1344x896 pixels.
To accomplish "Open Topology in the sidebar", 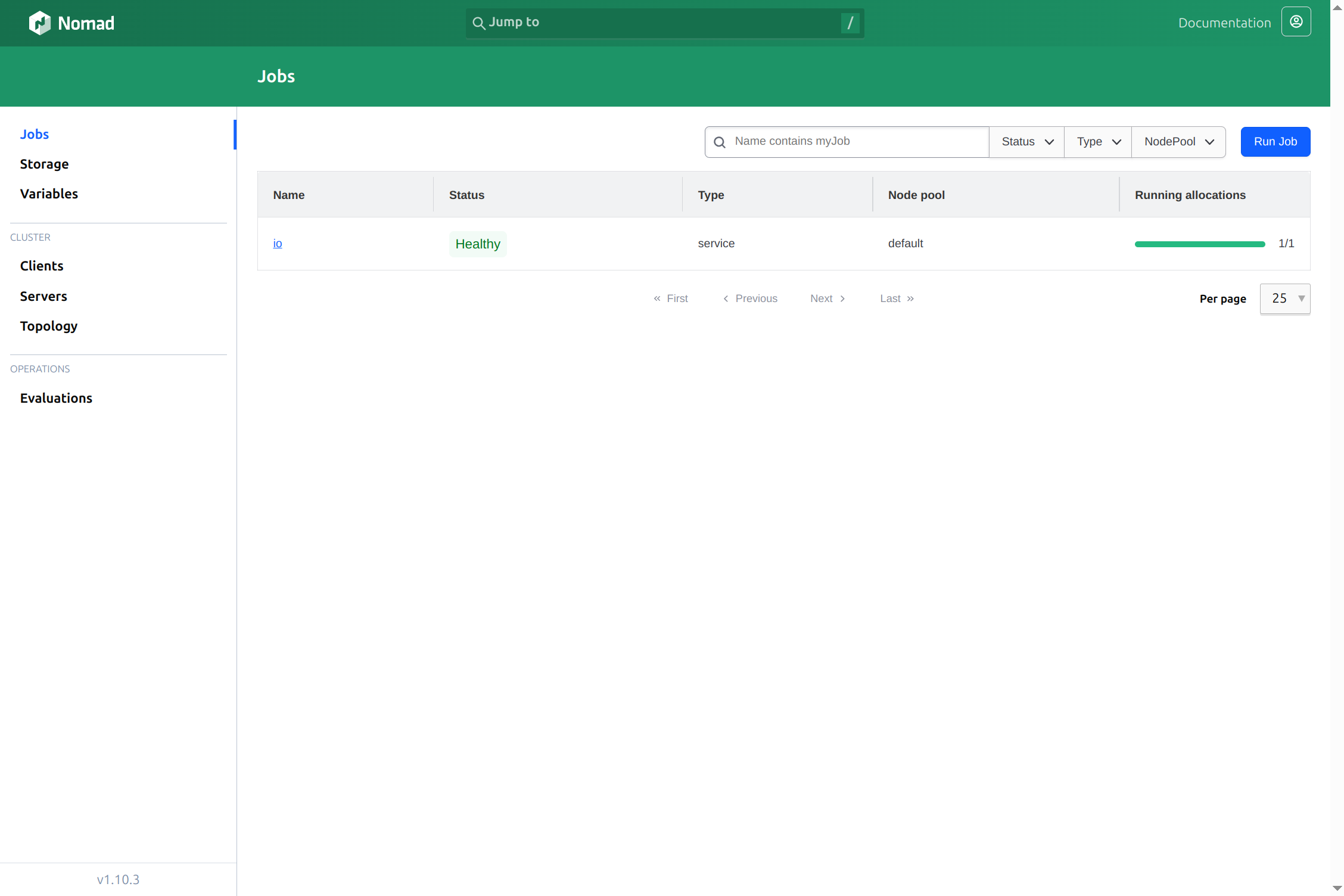I will 49,326.
